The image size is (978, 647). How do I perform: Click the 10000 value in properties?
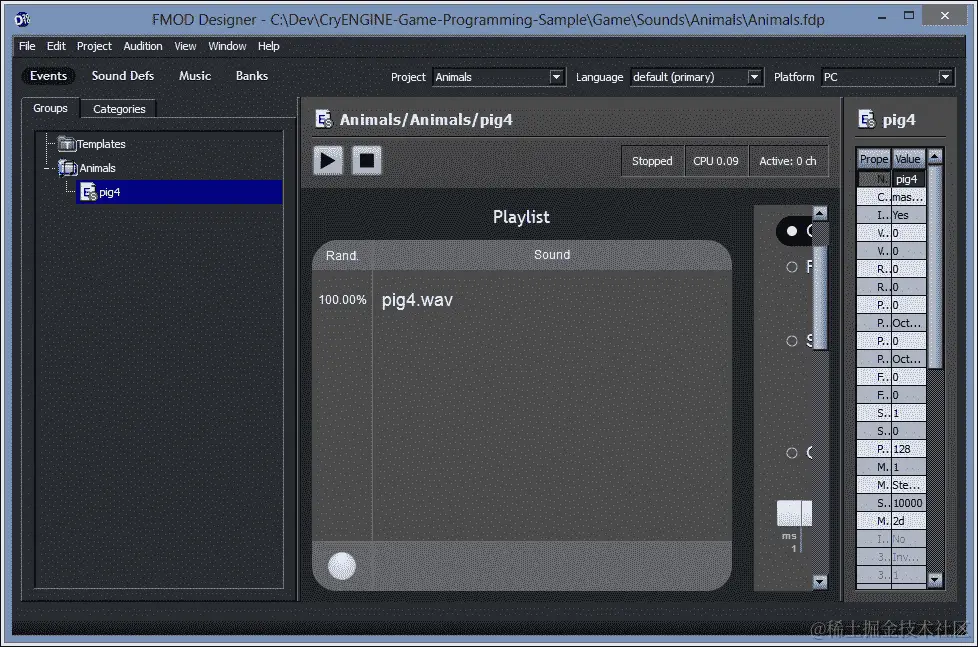pos(908,503)
